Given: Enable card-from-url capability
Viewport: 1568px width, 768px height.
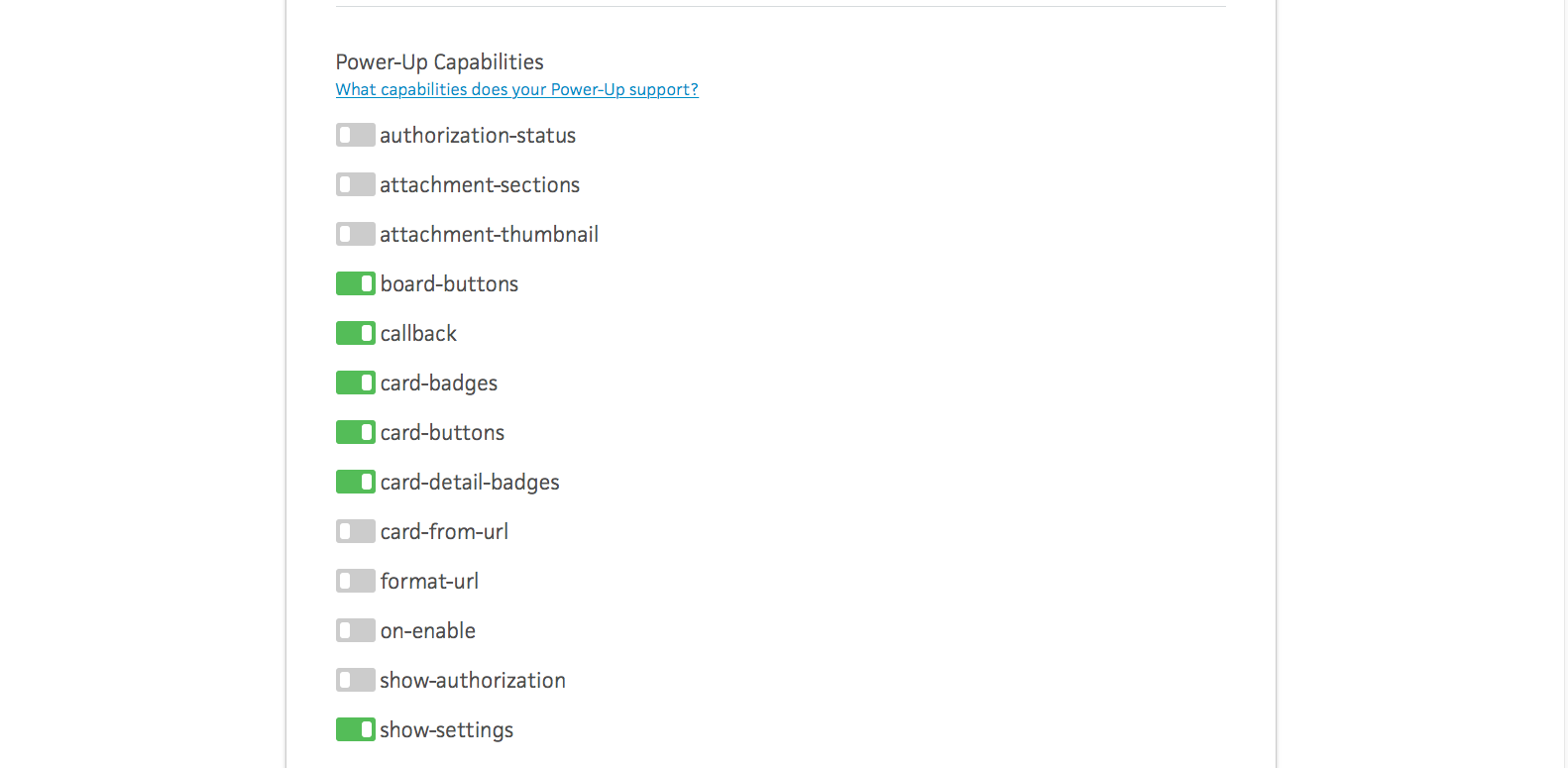Looking at the screenshot, I should (x=355, y=531).
